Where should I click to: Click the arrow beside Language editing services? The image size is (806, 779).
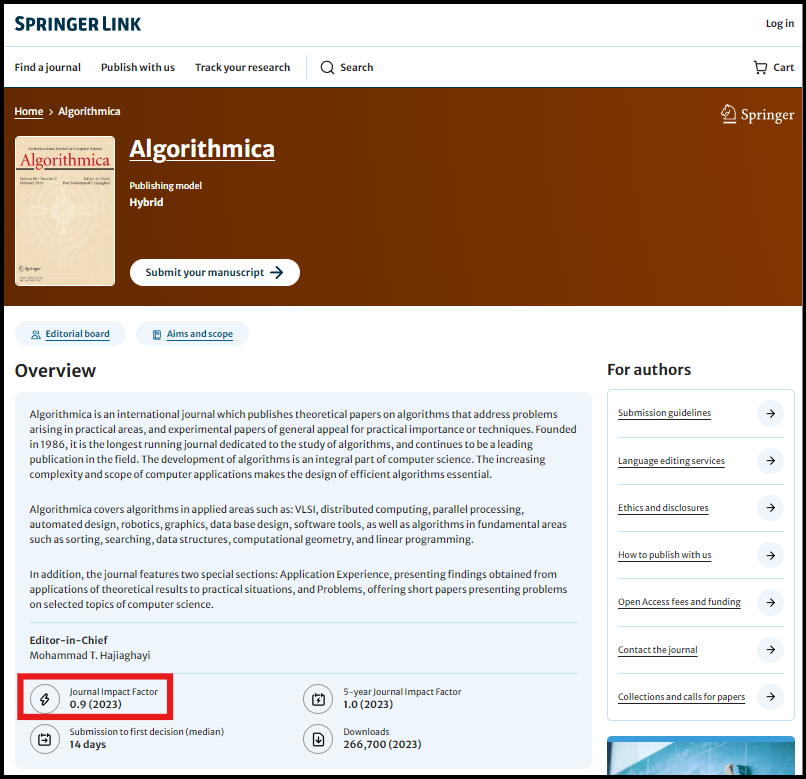771,461
